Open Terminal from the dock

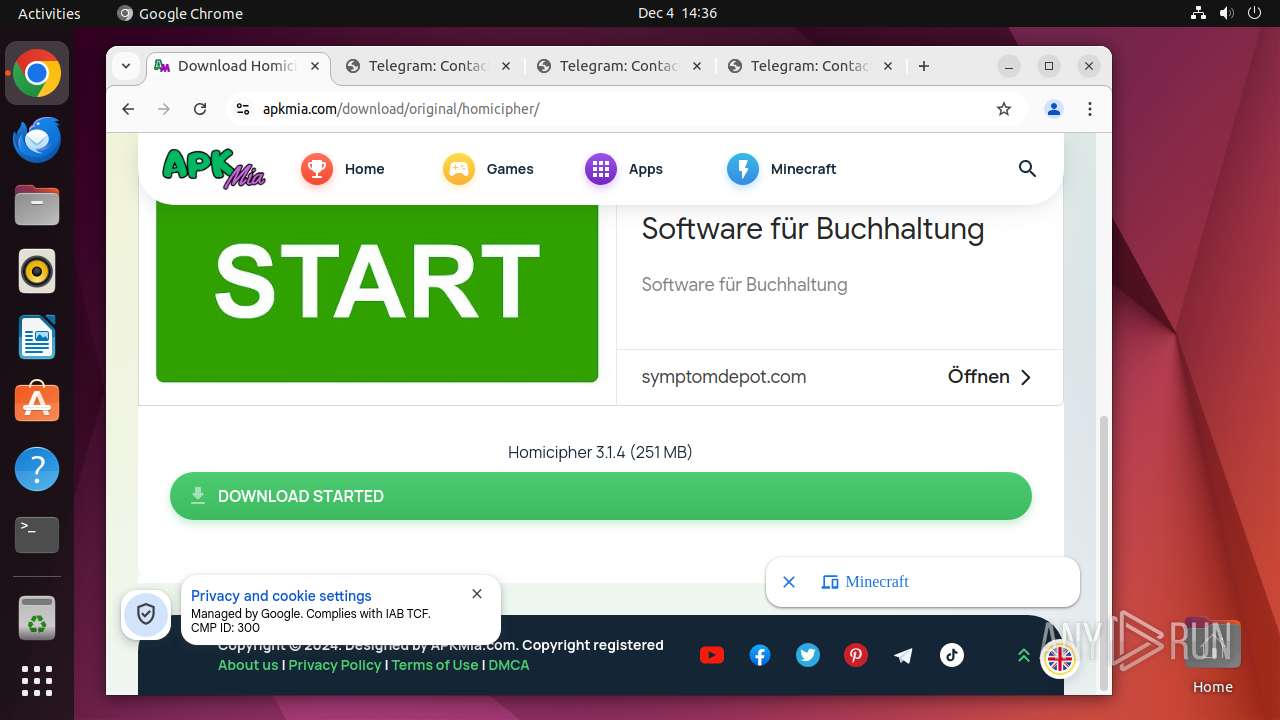[x=37, y=535]
